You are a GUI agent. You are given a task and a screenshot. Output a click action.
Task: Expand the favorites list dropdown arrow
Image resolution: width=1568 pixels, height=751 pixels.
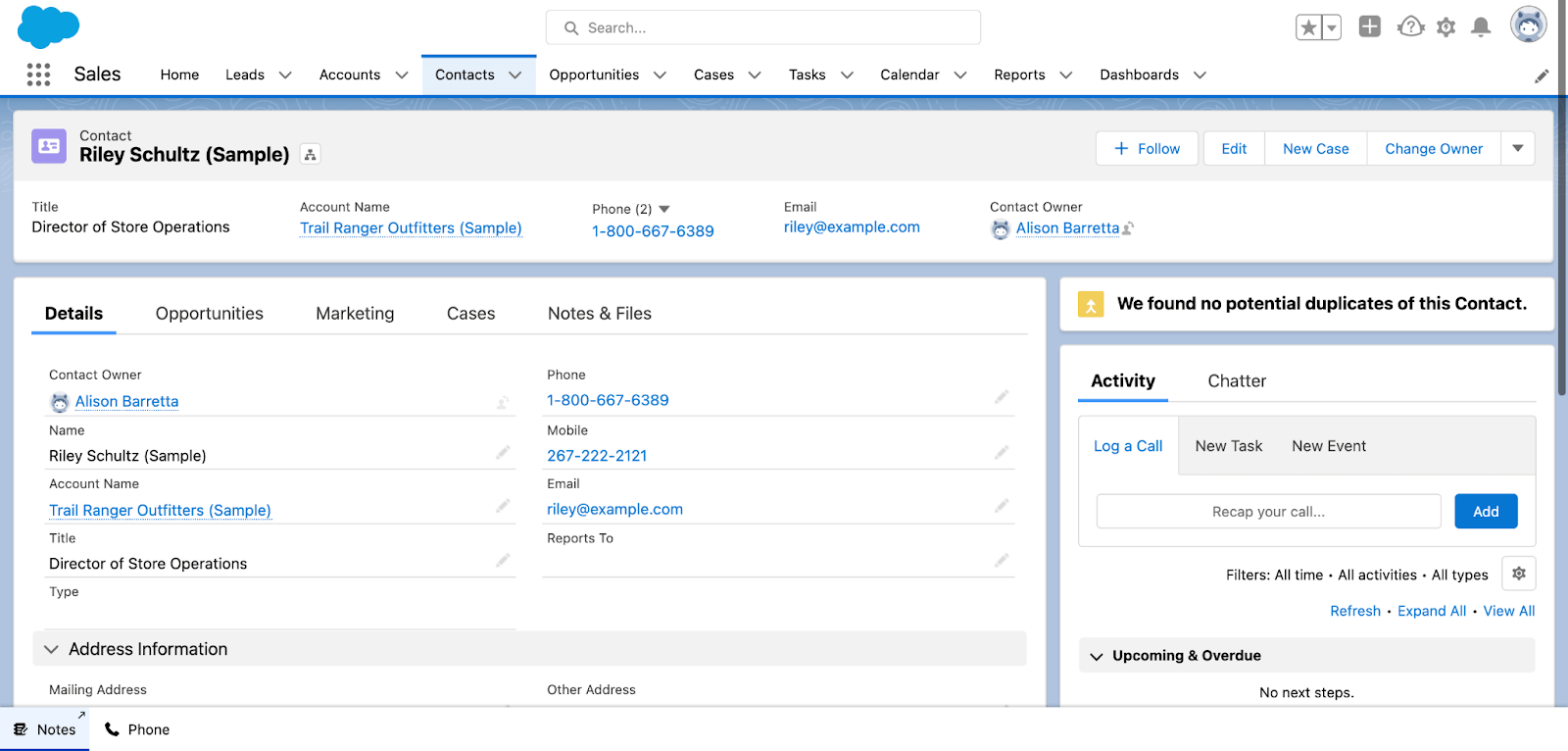tap(1332, 27)
